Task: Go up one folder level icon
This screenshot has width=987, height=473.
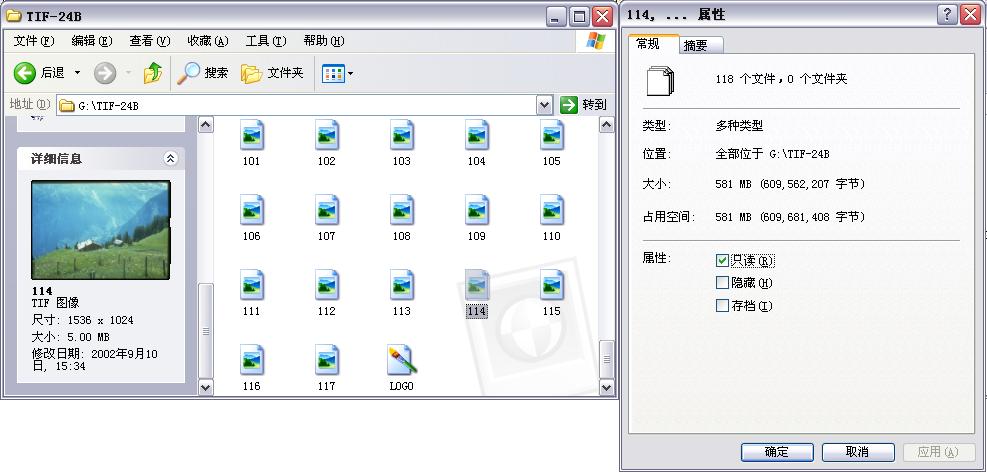Action: coord(153,73)
